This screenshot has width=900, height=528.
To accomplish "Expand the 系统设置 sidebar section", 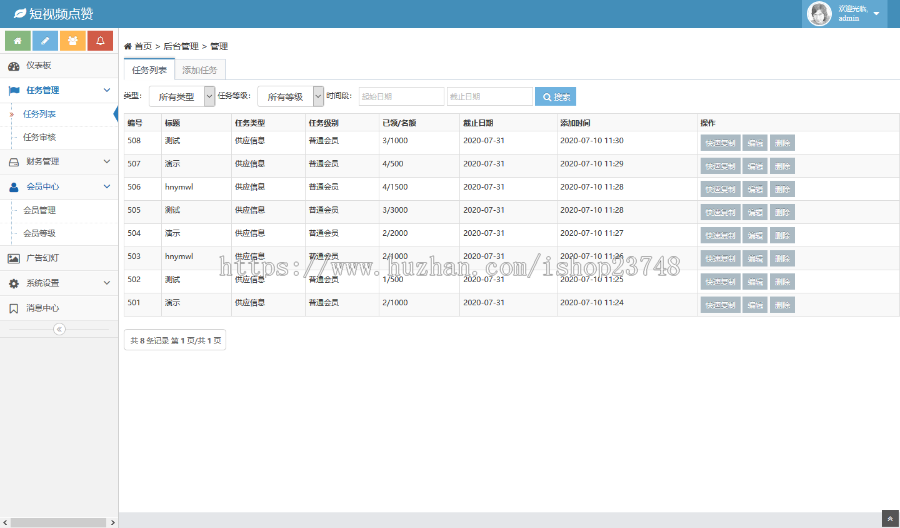I will click(58, 283).
